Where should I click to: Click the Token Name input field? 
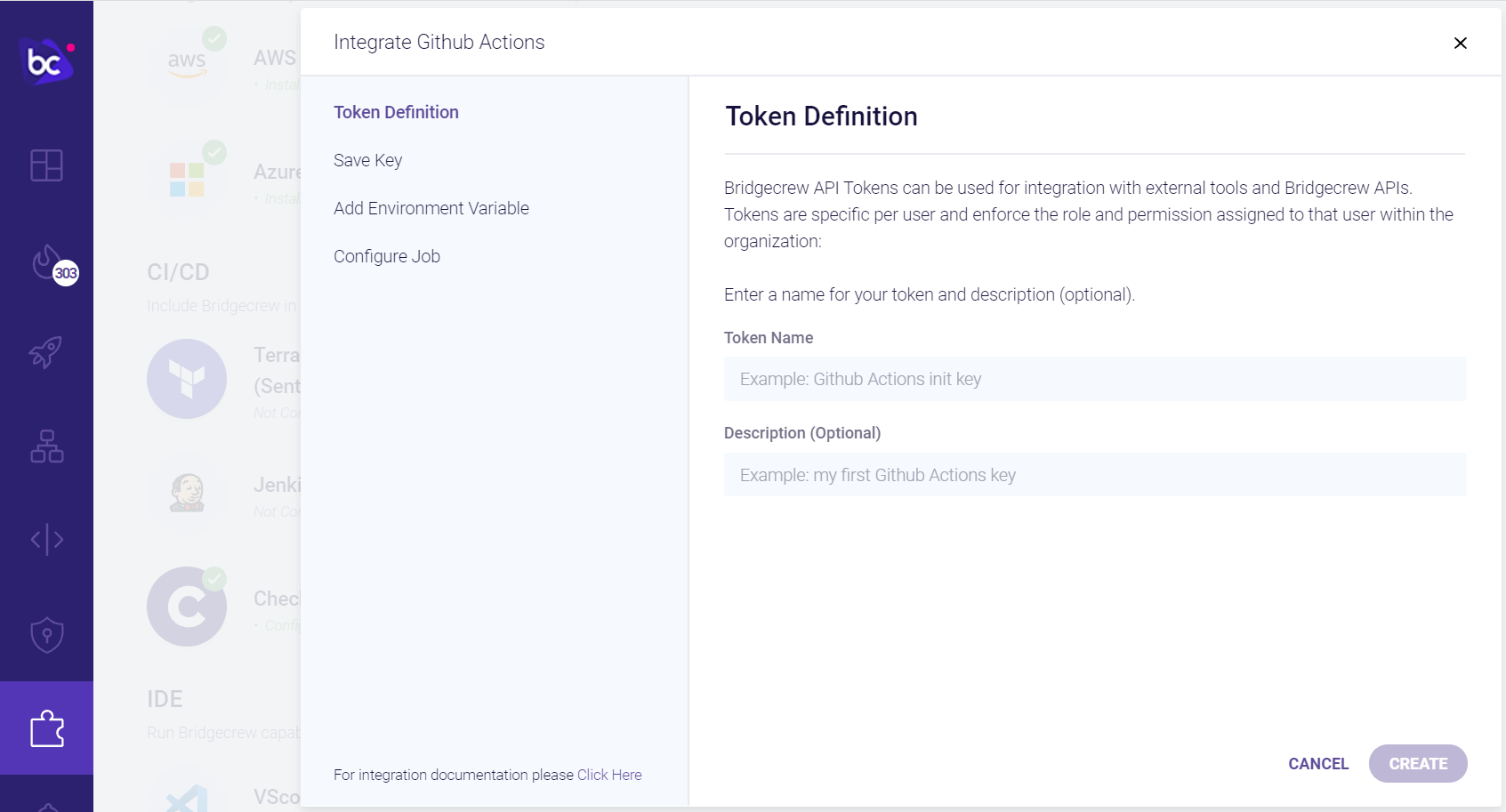coord(1095,379)
